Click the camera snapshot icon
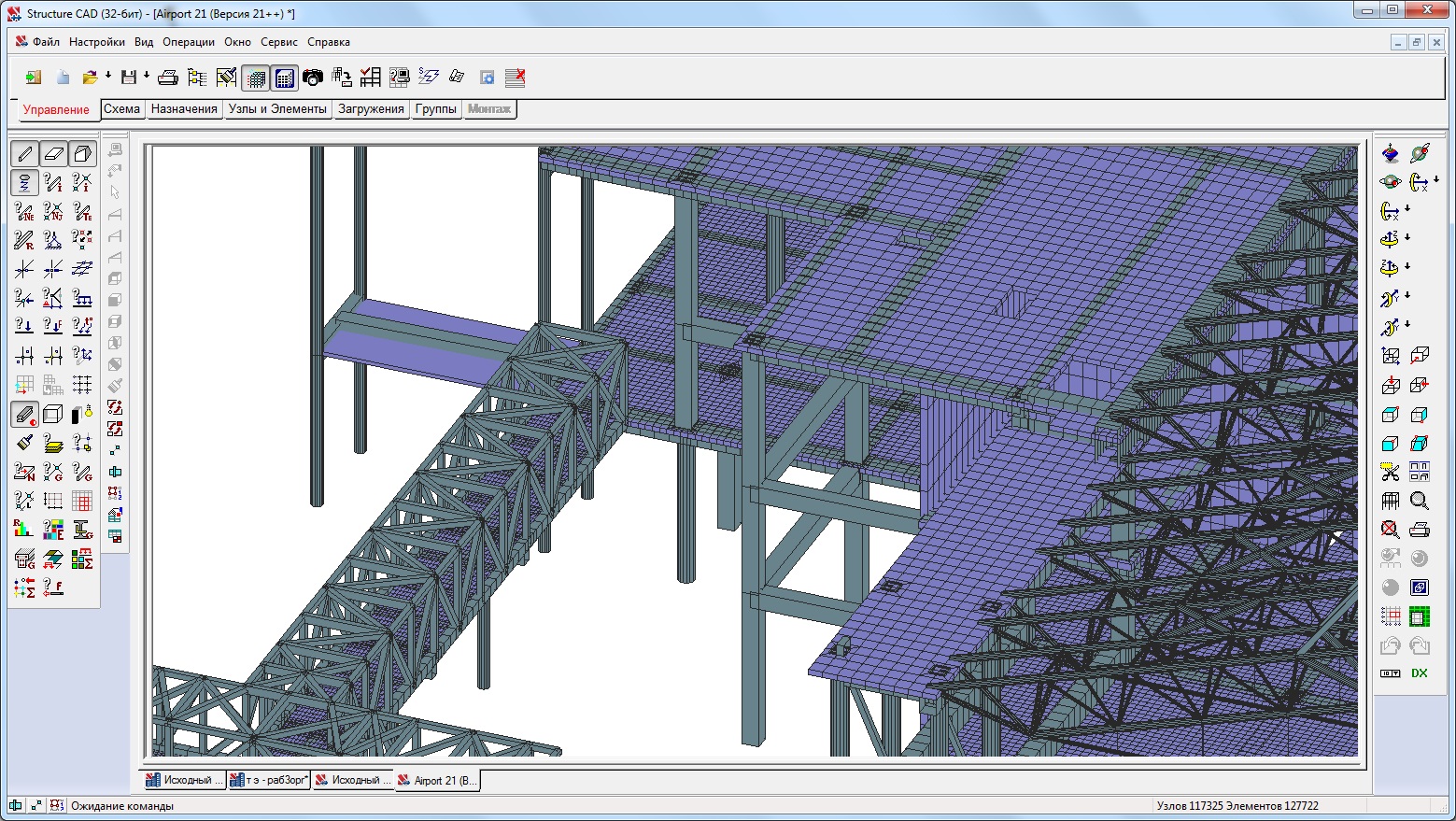 click(x=313, y=78)
